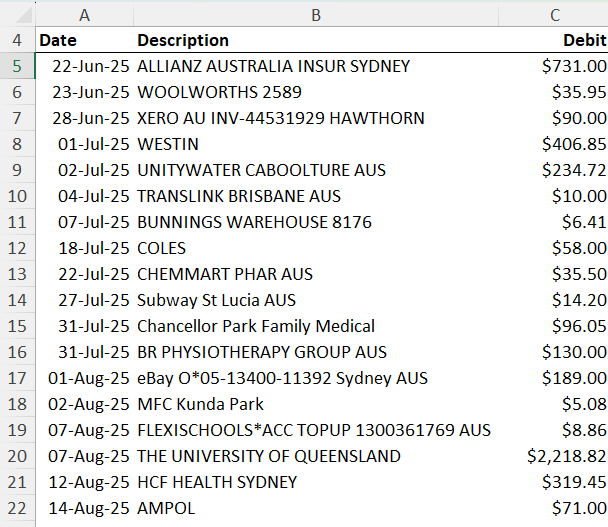
Task: Select the $35.50 debit amount
Action: coord(553,274)
